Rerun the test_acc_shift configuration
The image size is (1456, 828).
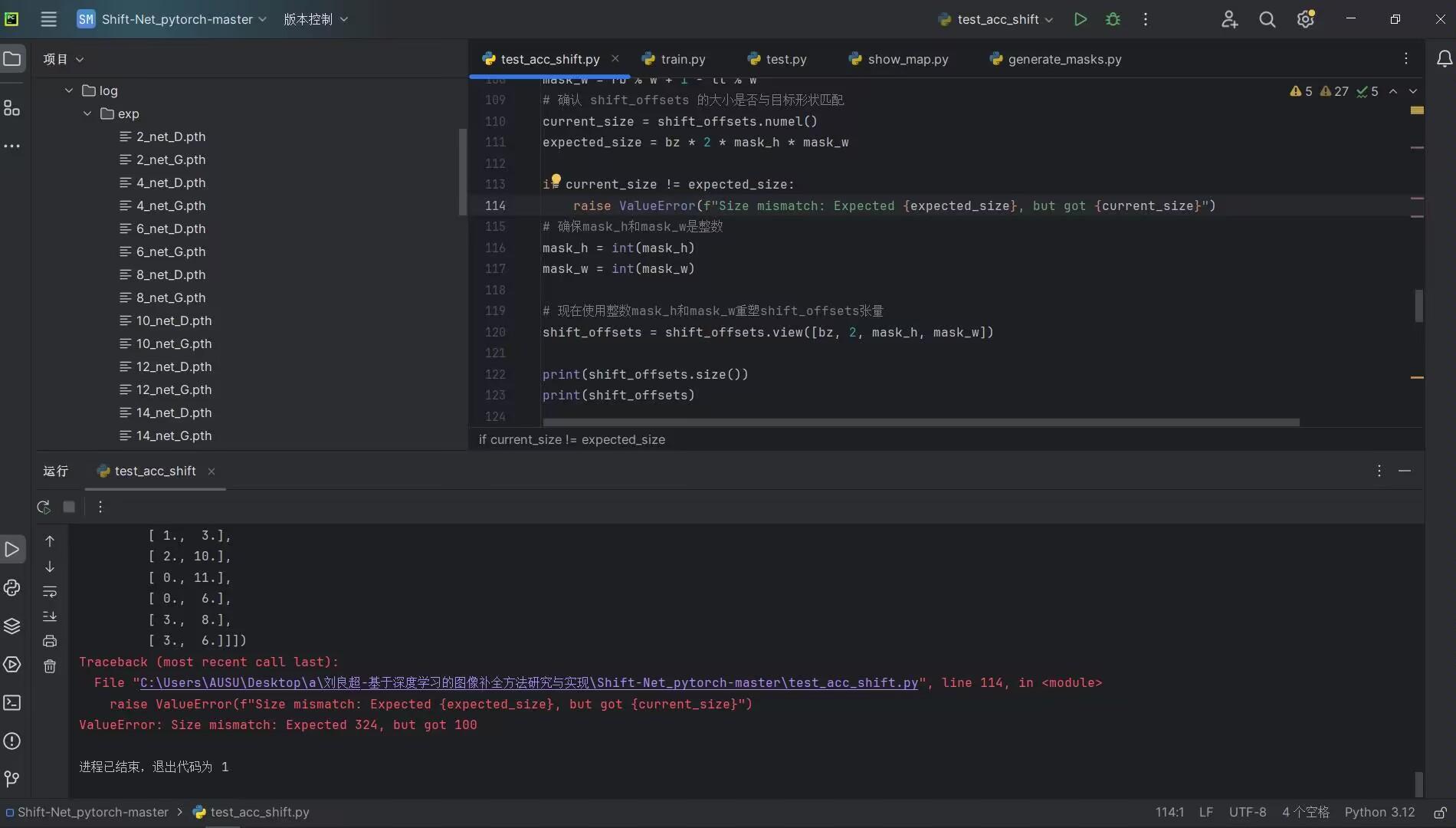click(44, 507)
